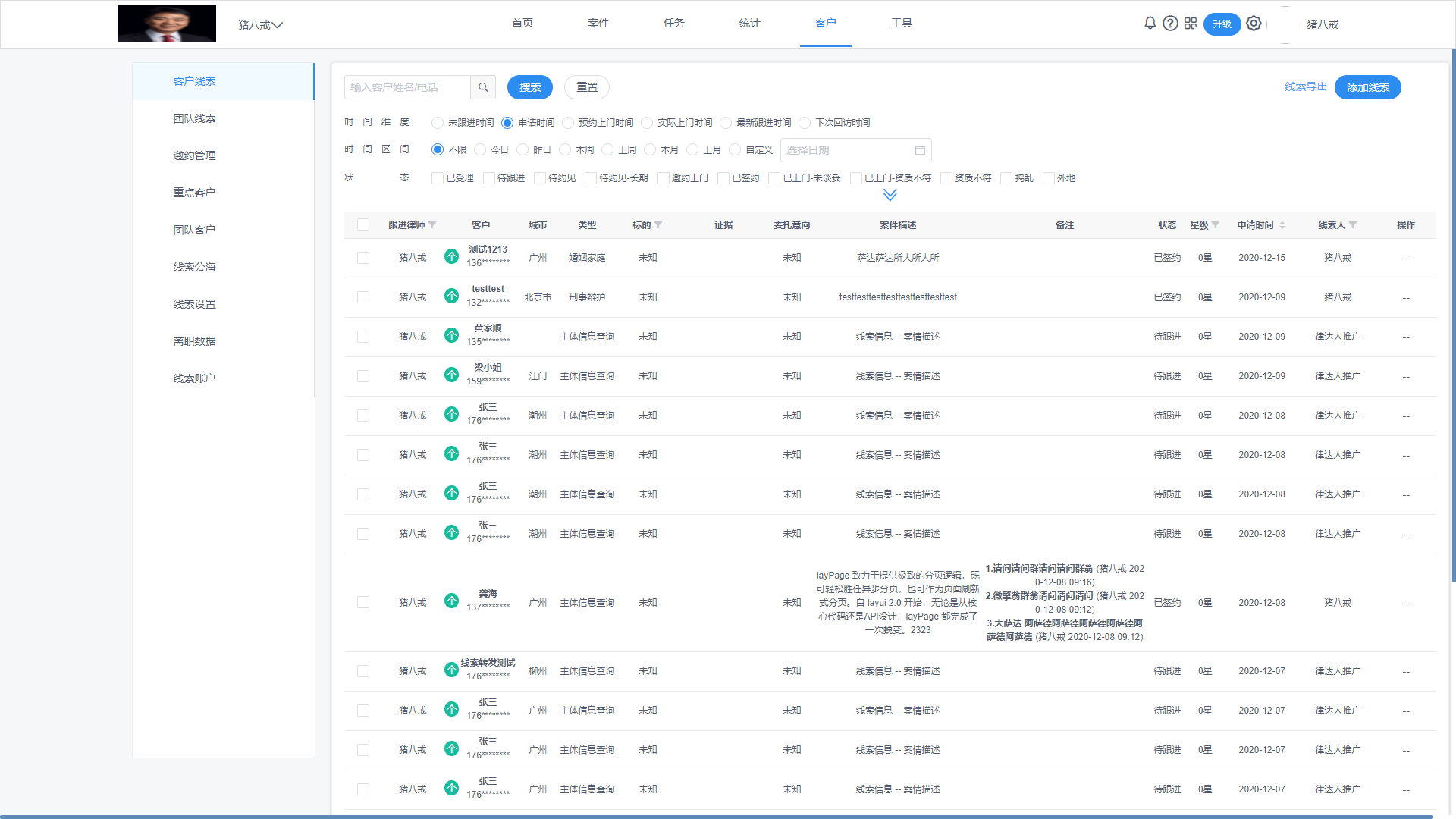
Task: Click green arrow icon in 测试1213 row
Action: tap(451, 256)
